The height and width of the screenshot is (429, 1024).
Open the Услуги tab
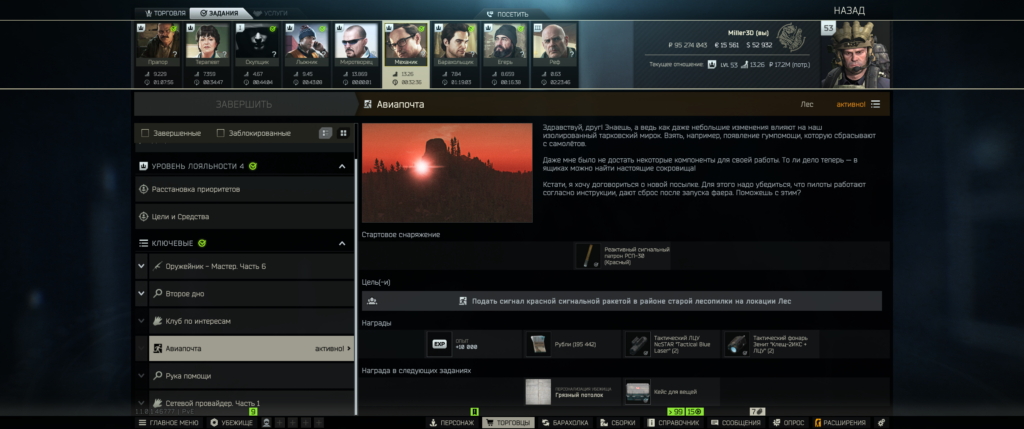272,13
